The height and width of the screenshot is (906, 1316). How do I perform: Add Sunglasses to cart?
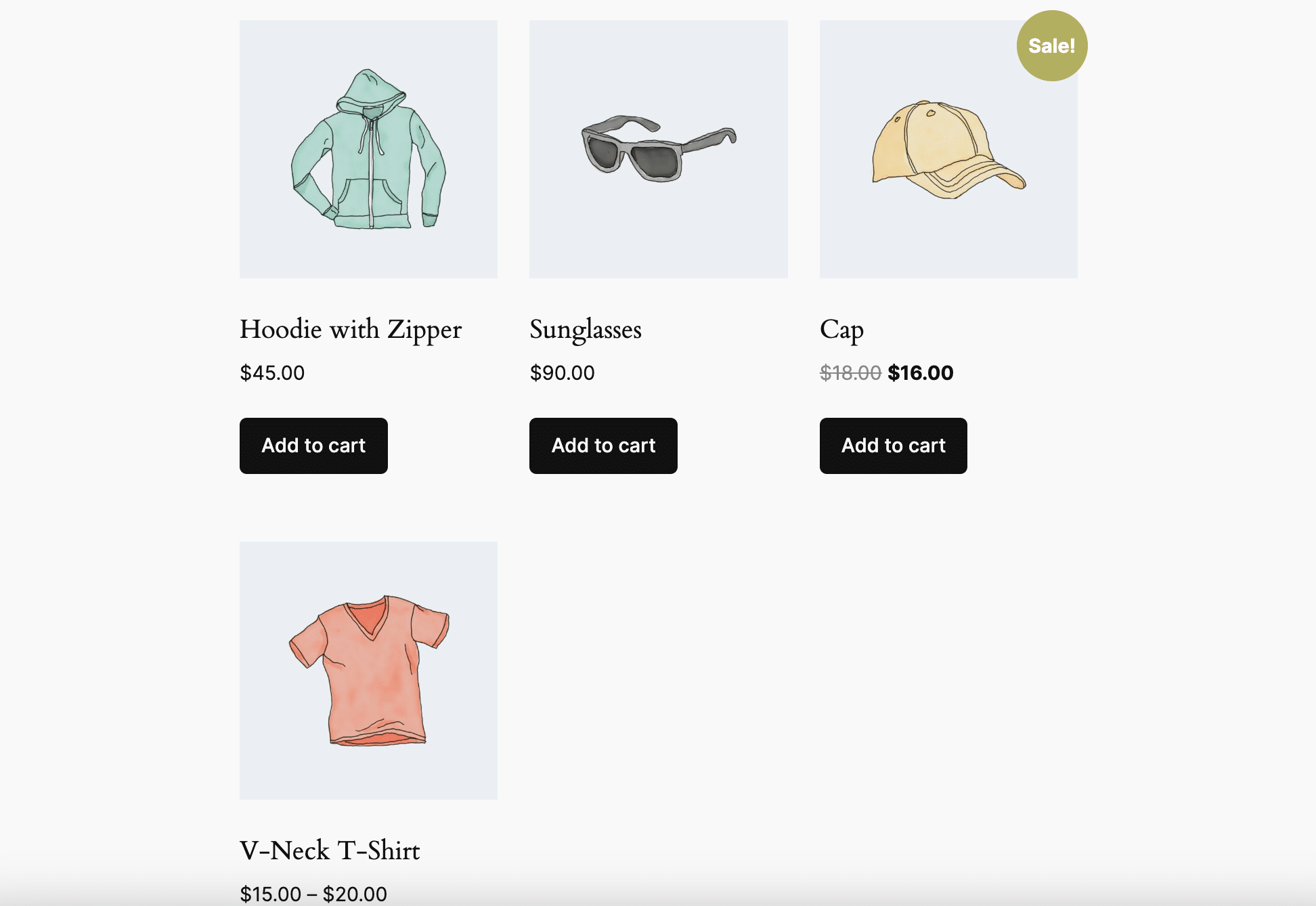[603, 446]
